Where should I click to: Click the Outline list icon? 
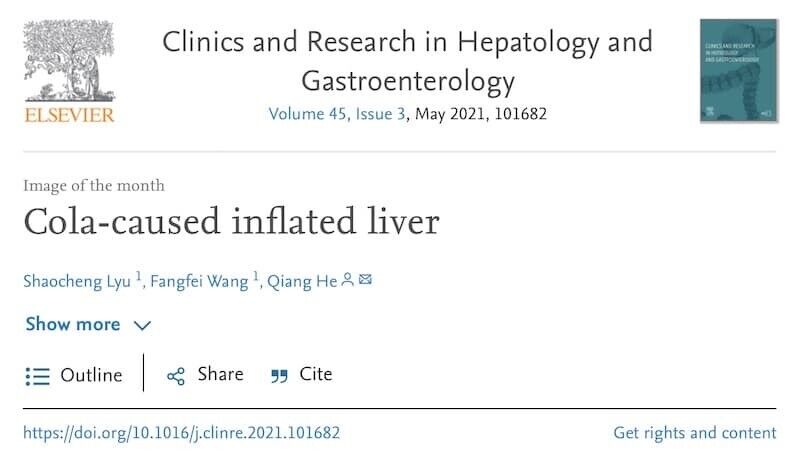(38, 376)
